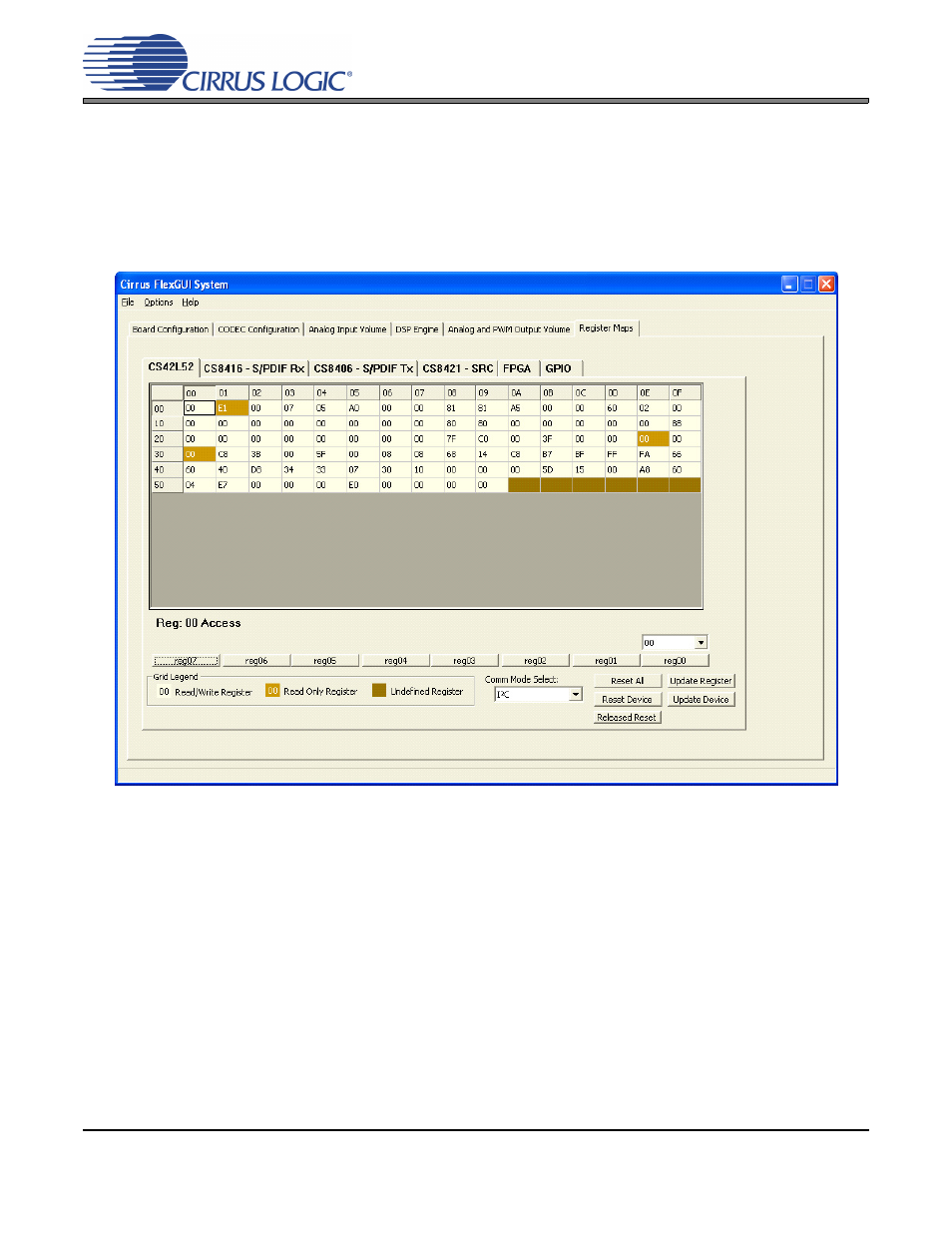
Task: Toggle the reg02 bit button
Action: pos(536,661)
